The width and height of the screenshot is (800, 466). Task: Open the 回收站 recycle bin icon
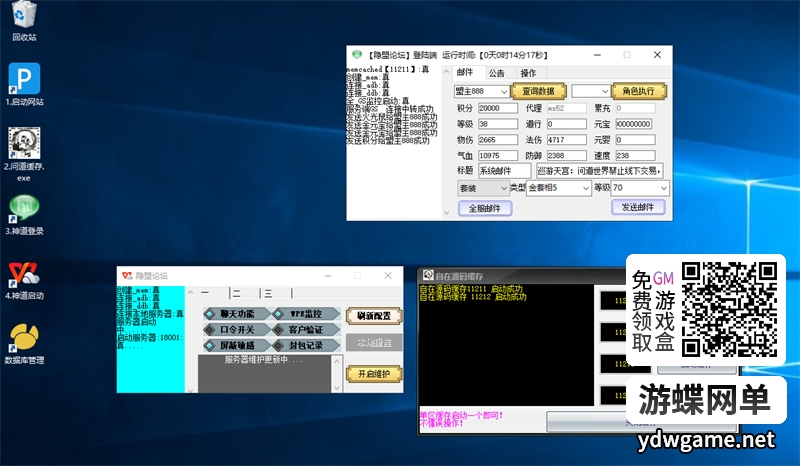24,20
